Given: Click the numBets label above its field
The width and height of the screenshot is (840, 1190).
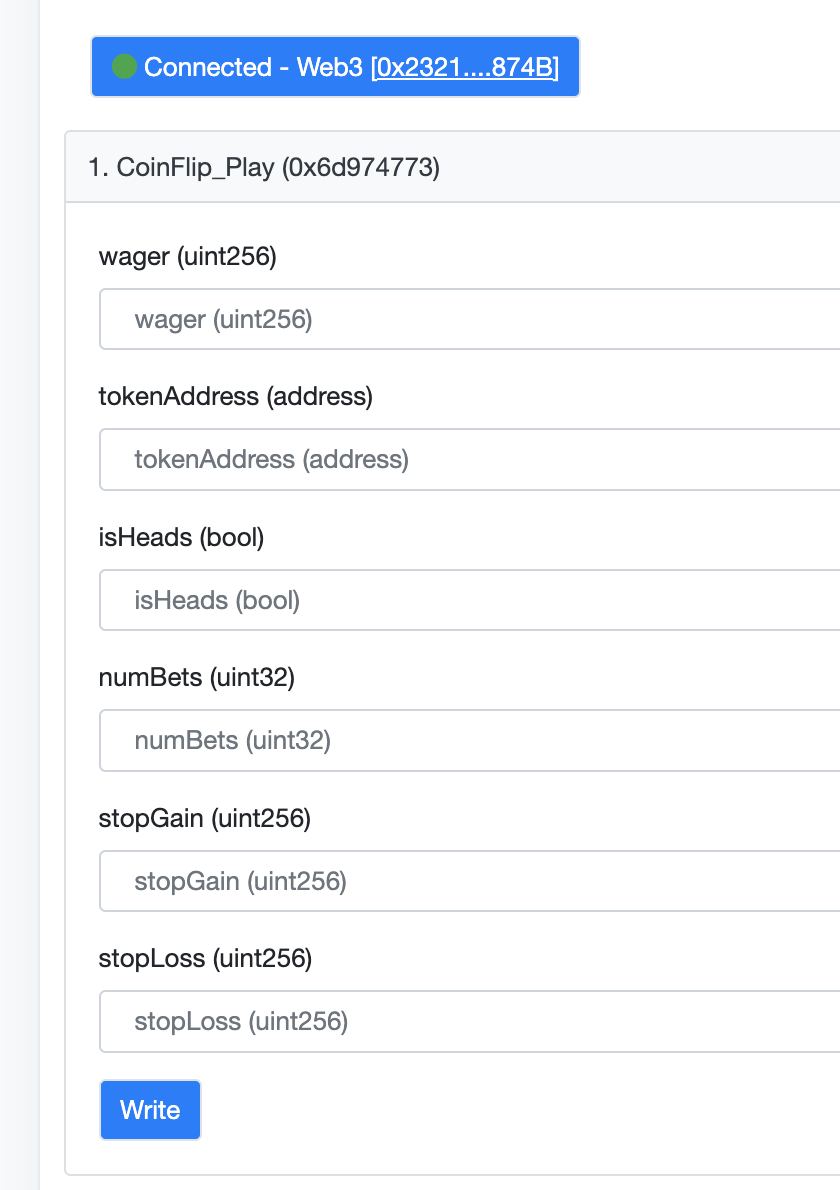Looking at the screenshot, I should (196, 678).
